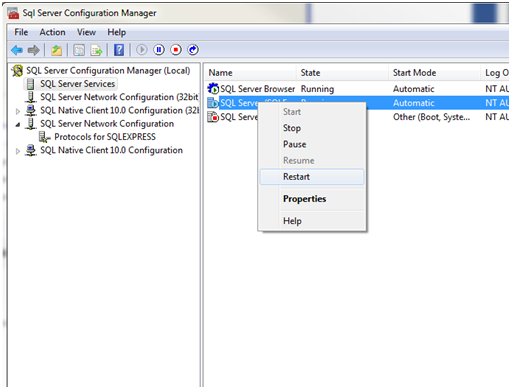Select Protocols for SQLEXPRESS tree item
The height and width of the screenshot is (389, 511).
[x=105, y=137]
